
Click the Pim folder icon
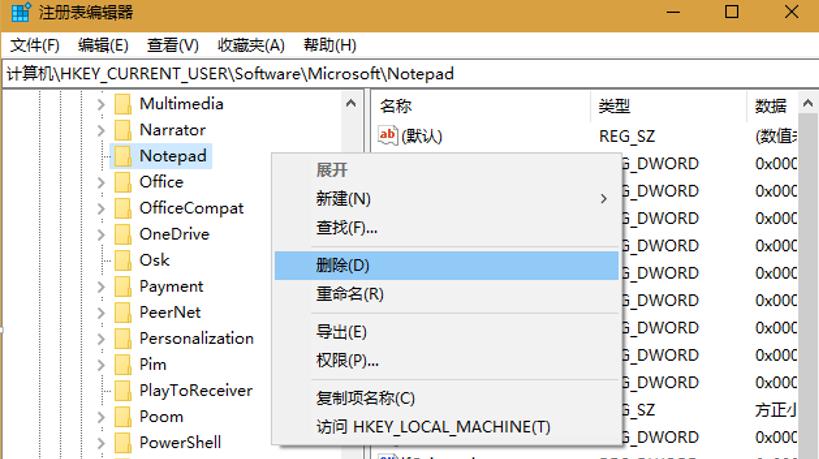123,365
